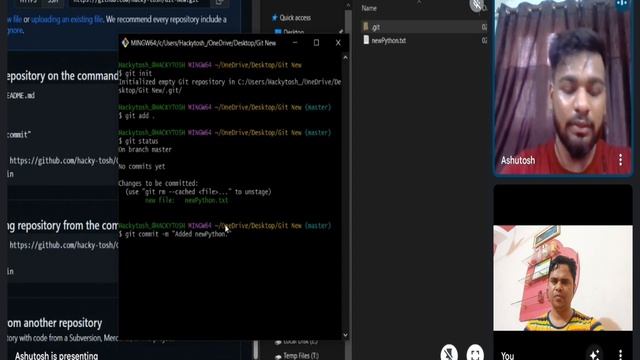This screenshot has height=360, width=640.
Task: Minimize the MINGW64 terminal window
Action: tap(295, 42)
